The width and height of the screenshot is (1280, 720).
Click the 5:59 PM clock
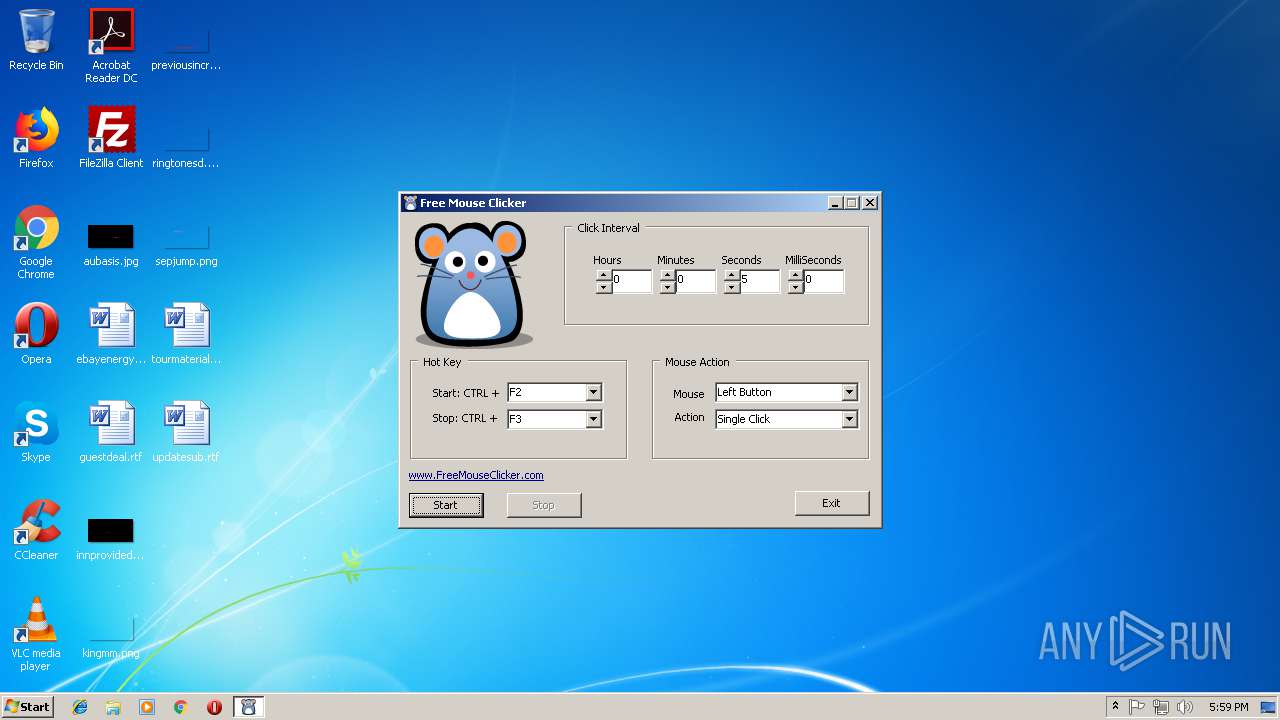[x=1229, y=707]
